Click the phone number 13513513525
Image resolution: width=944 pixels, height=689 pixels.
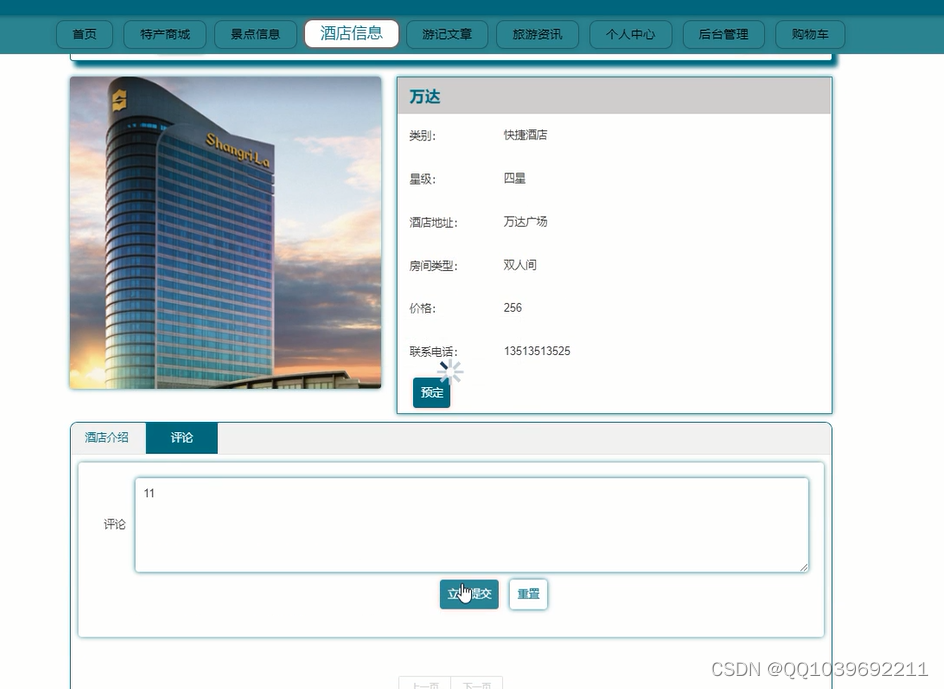coord(537,351)
